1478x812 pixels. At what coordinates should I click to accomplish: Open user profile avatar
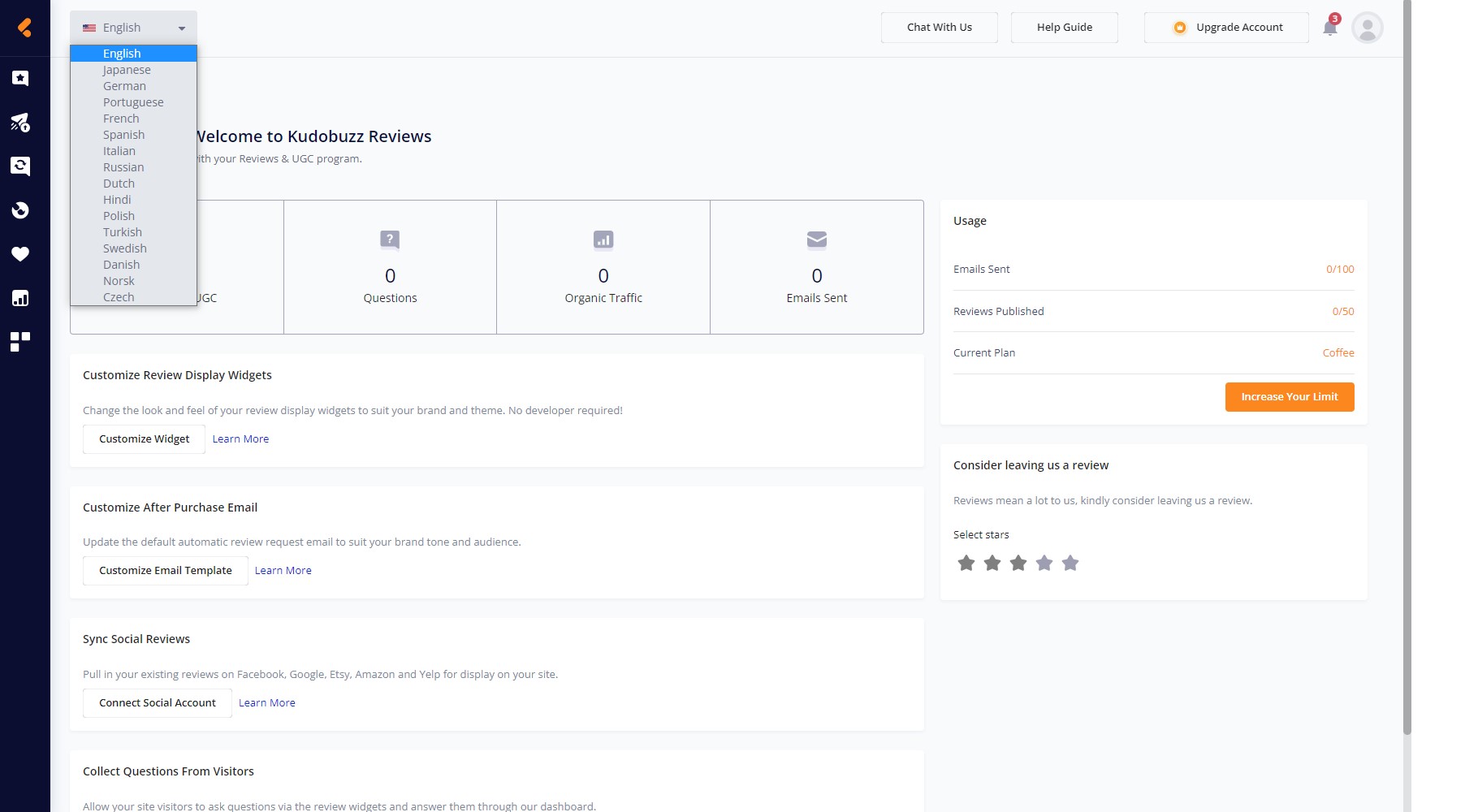click(x=1368, y=28)
